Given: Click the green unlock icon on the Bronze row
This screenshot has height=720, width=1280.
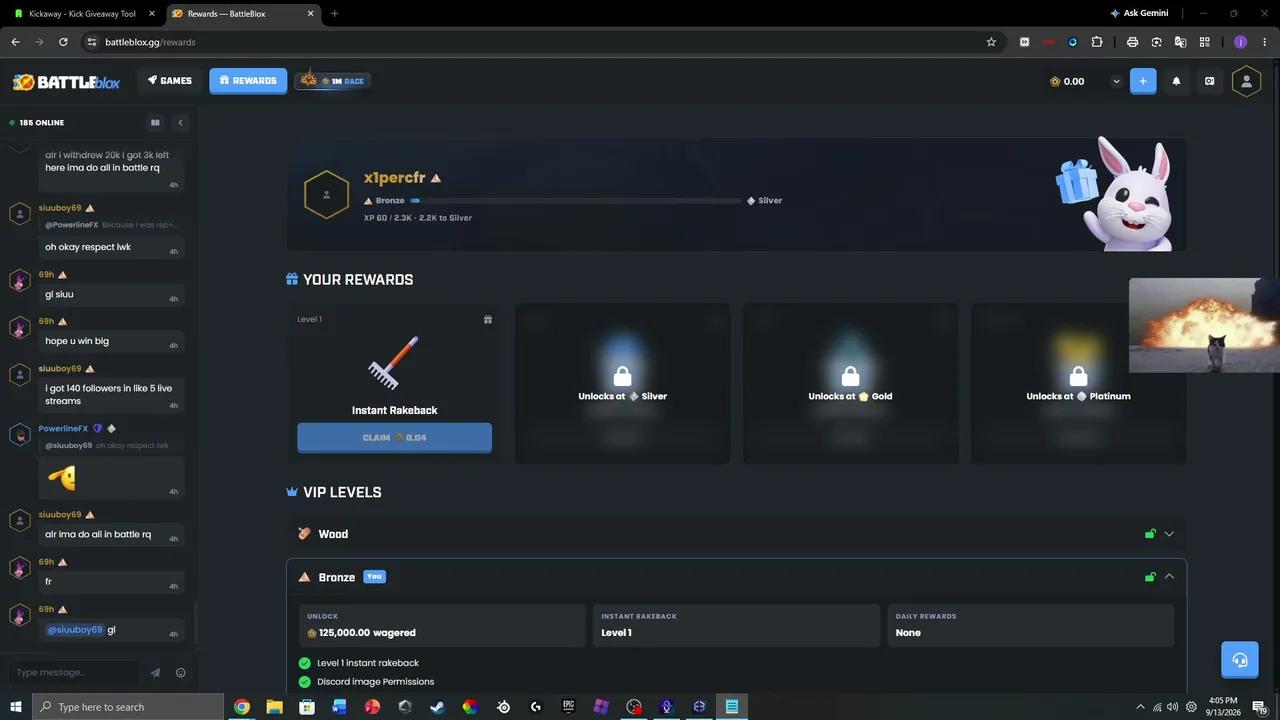Looking at the screenshot, I should (x=1150, y=577).
